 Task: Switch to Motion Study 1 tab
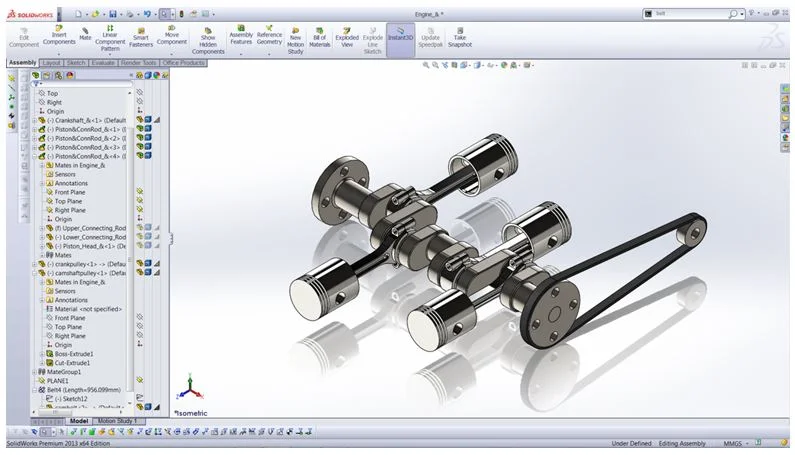pyautogui.click(x=117, y=421)
